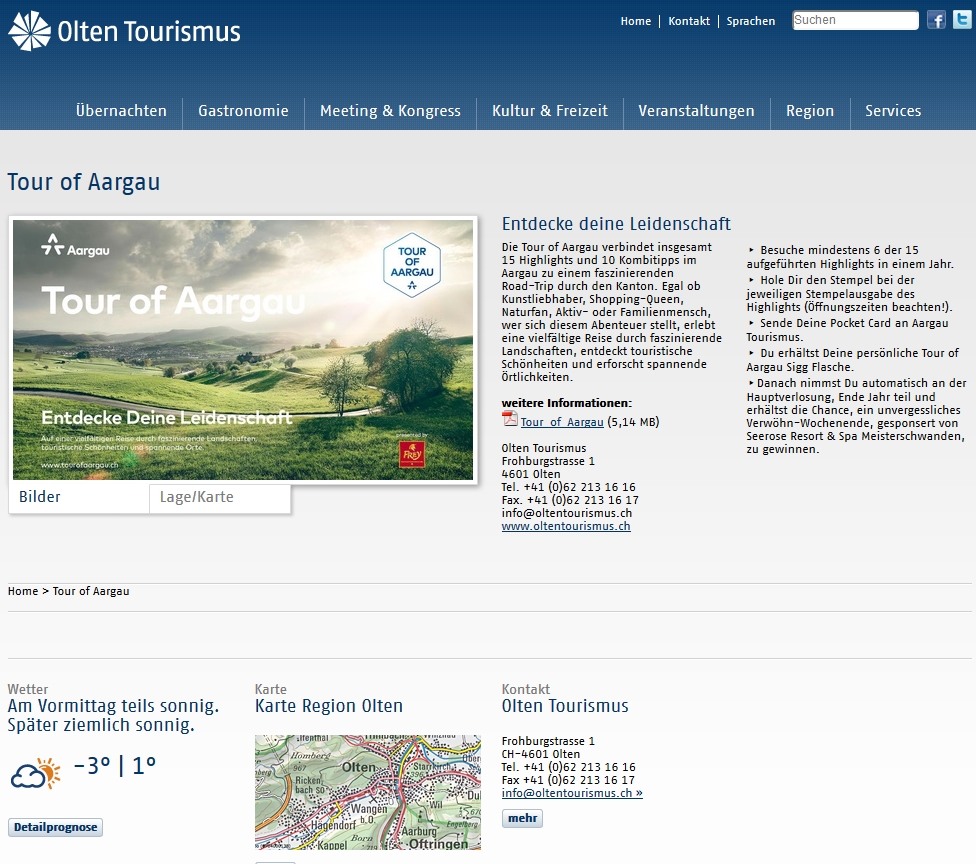Click Home in the breadcrumb
This screenshot has width=976, height=864.
[x=23, y=591]
